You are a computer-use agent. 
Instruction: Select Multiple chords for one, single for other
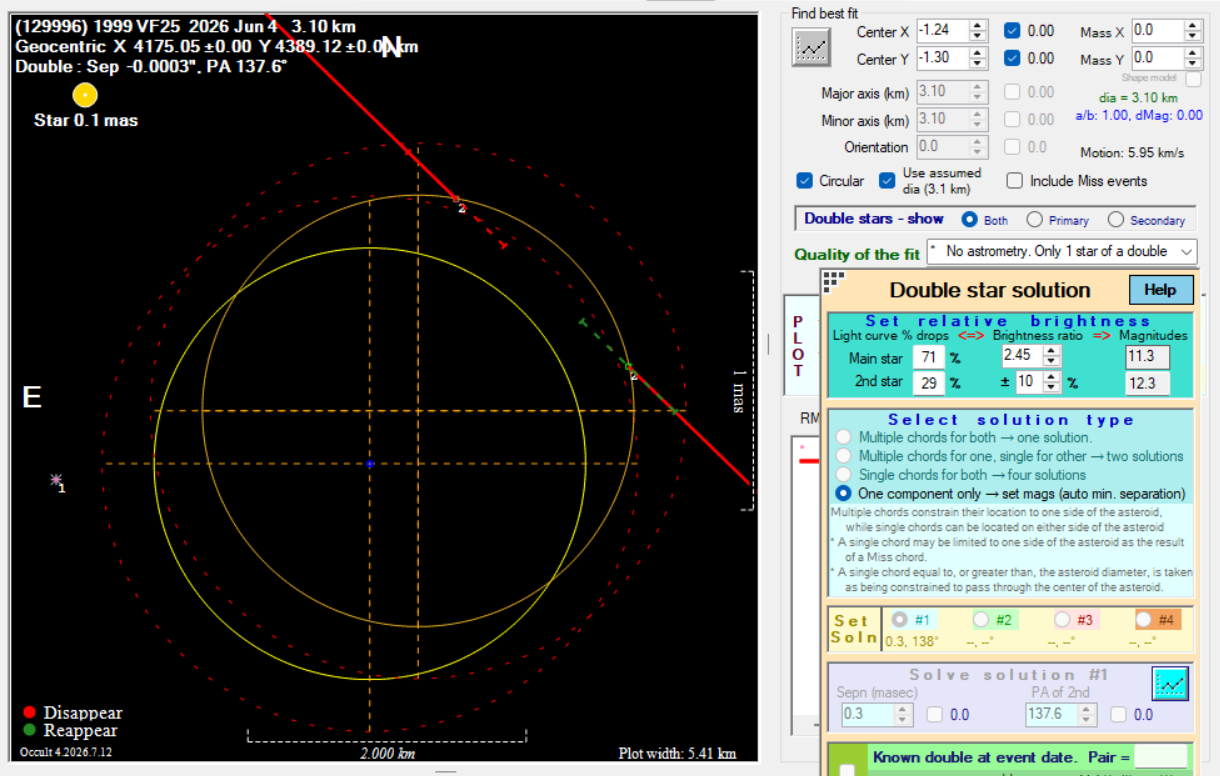(x=844, y=456)
